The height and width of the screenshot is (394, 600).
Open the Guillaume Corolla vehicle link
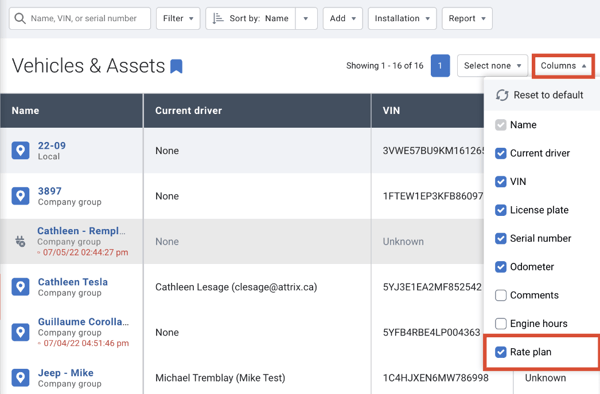tap(83, 322)
